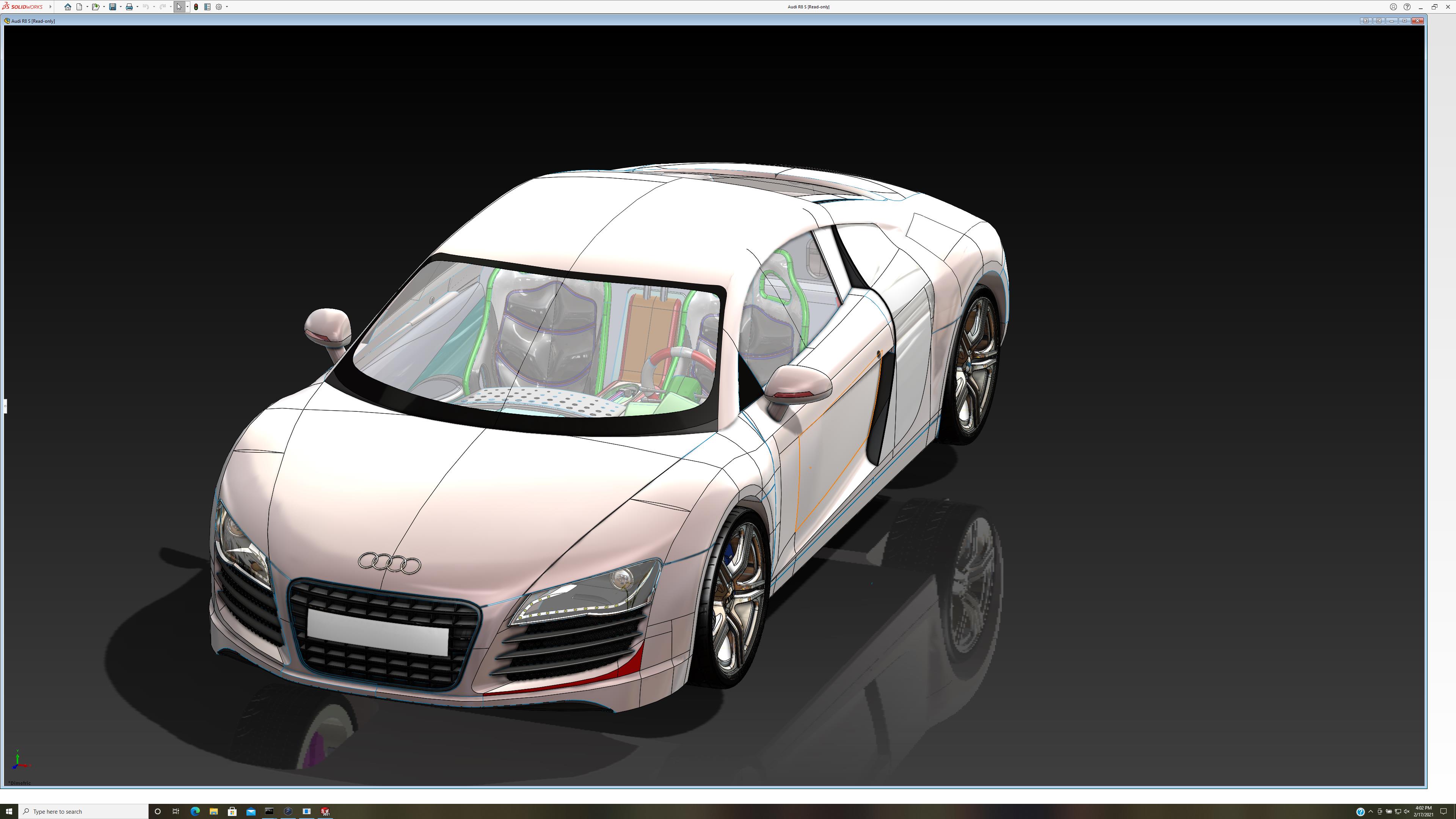This screenshot has height=819, width=1456.
Task: Select the front license plate
Action: [x=378, y=632]
